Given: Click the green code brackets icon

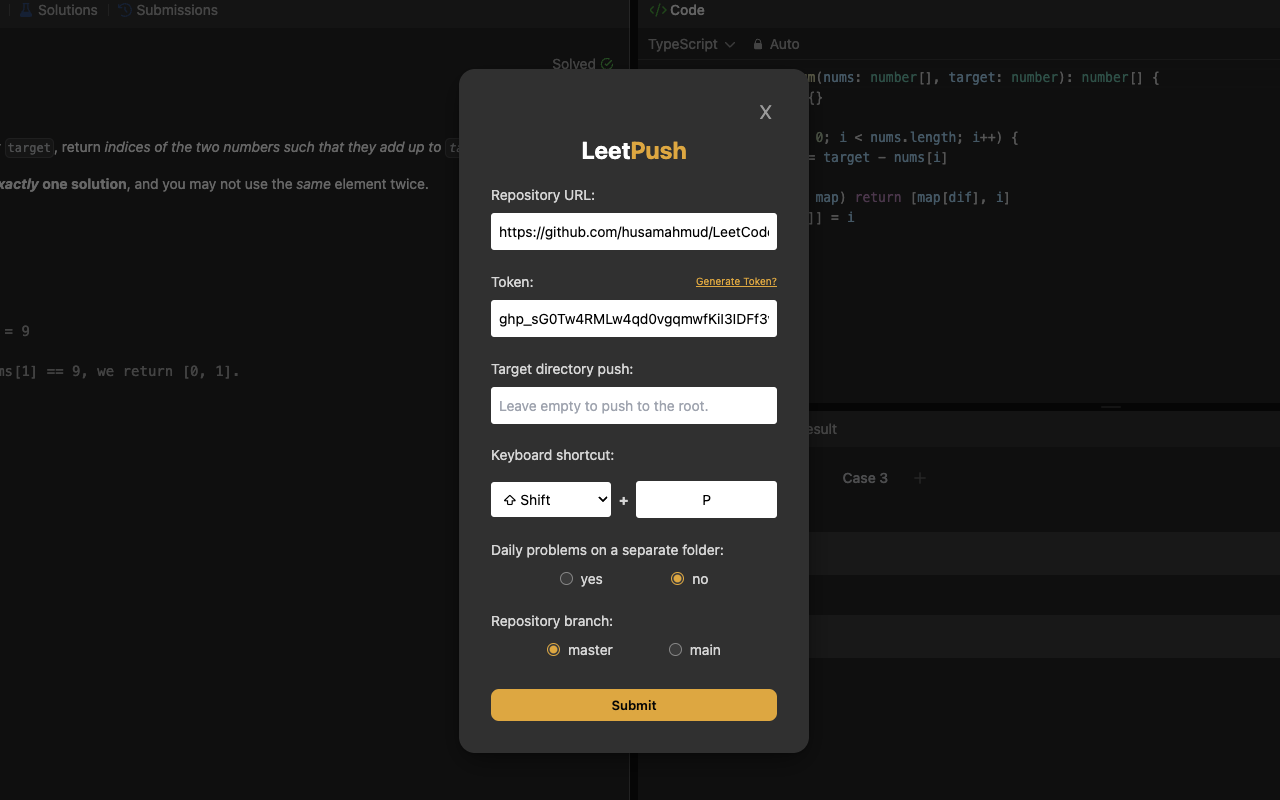Looking at the screenshot, I should pyautogui.click(x=656, y=10).
